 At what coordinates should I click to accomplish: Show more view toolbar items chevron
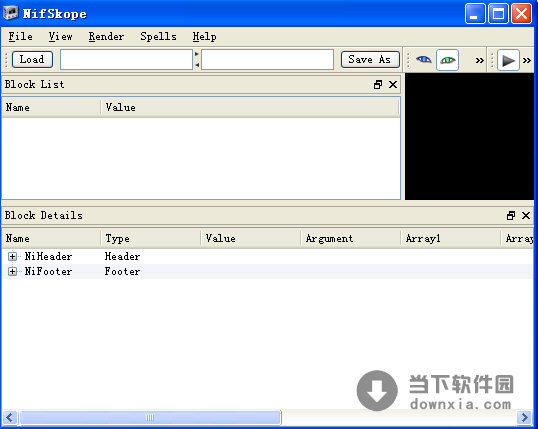click(x=479, y=61)
